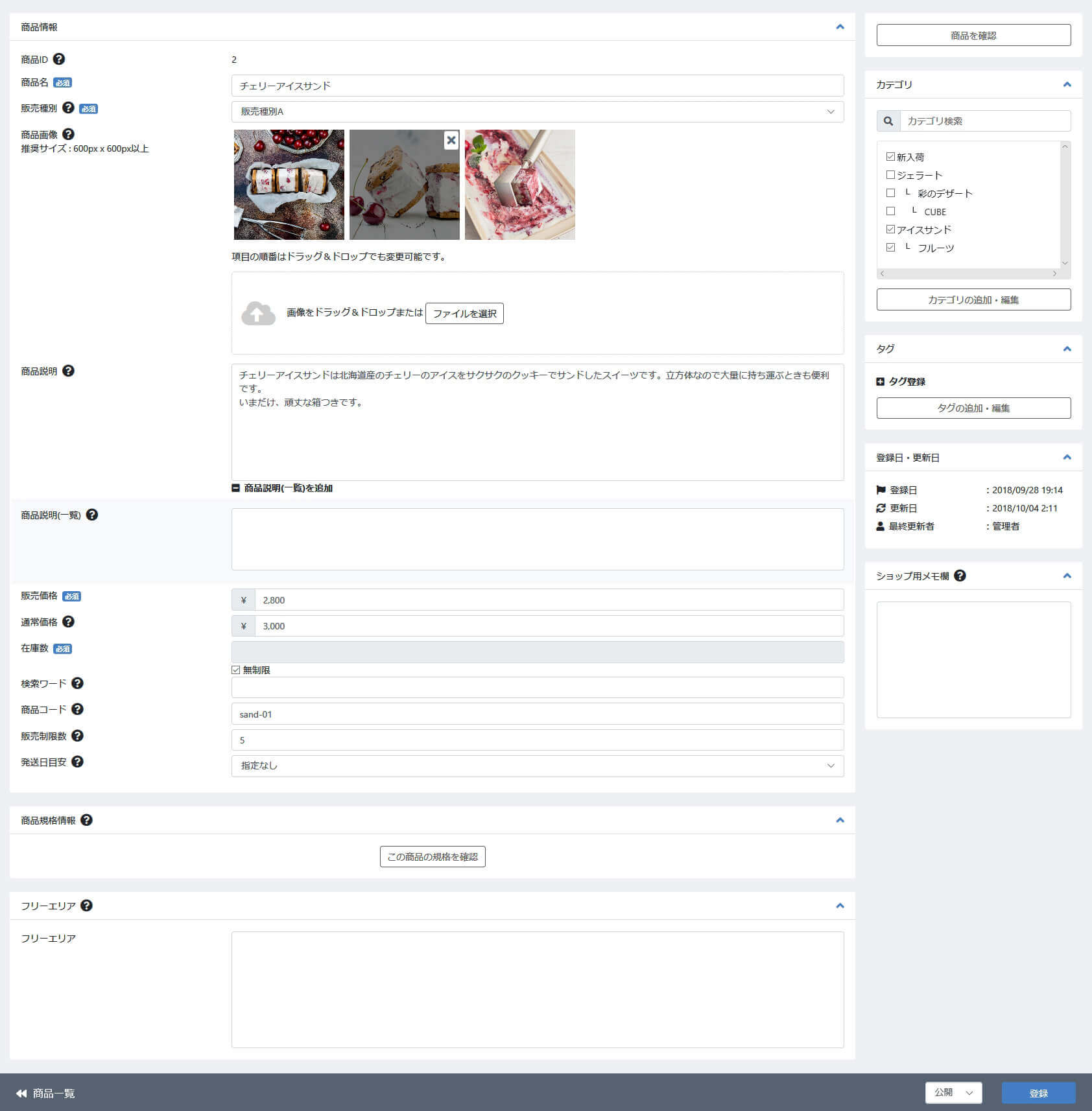Click the blue 登録 button
Screen dimensions: 1092x1111
1038,1093
